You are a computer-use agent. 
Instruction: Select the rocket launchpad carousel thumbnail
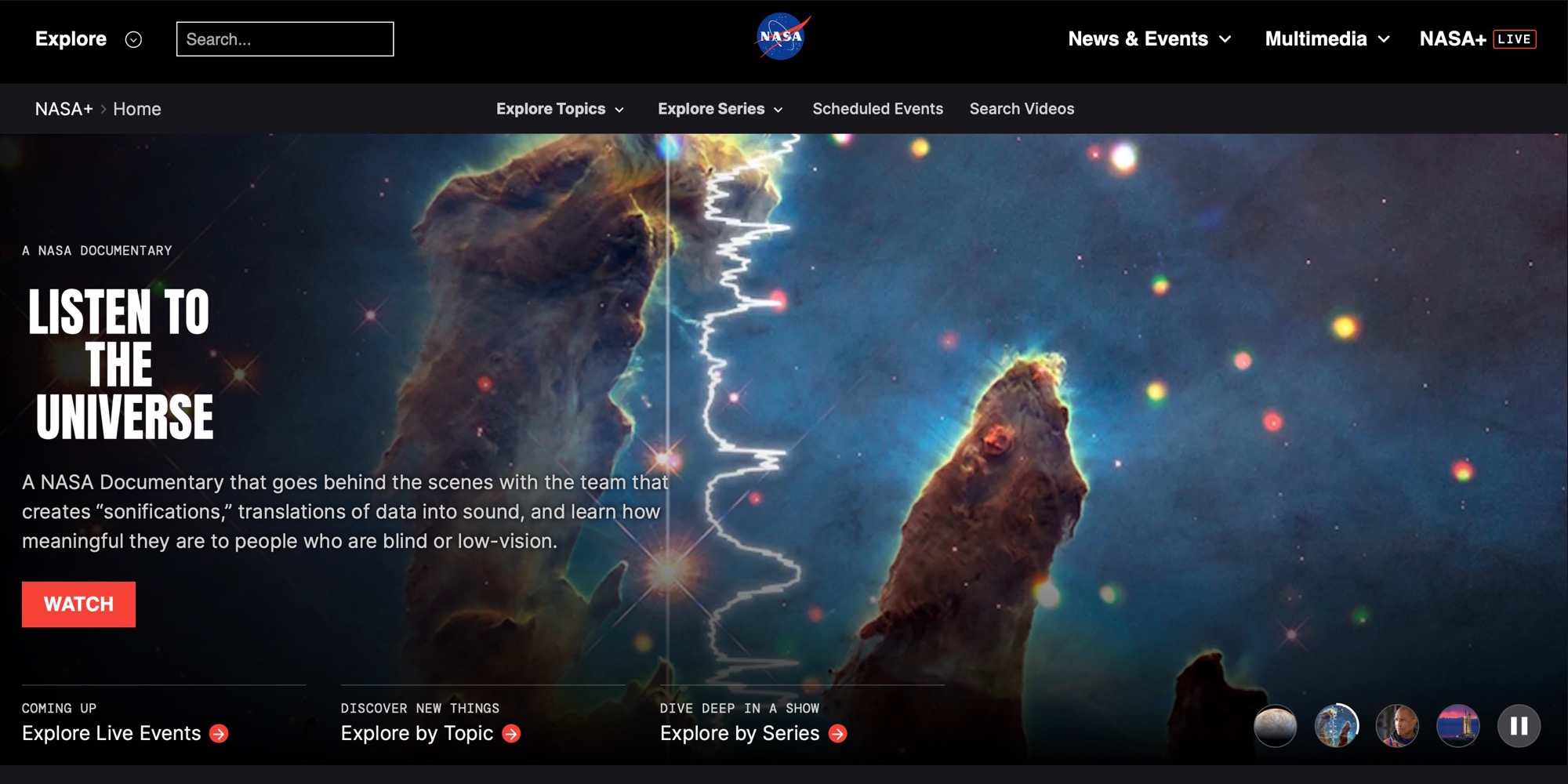pyautogui.click(x=1457, y=725)
